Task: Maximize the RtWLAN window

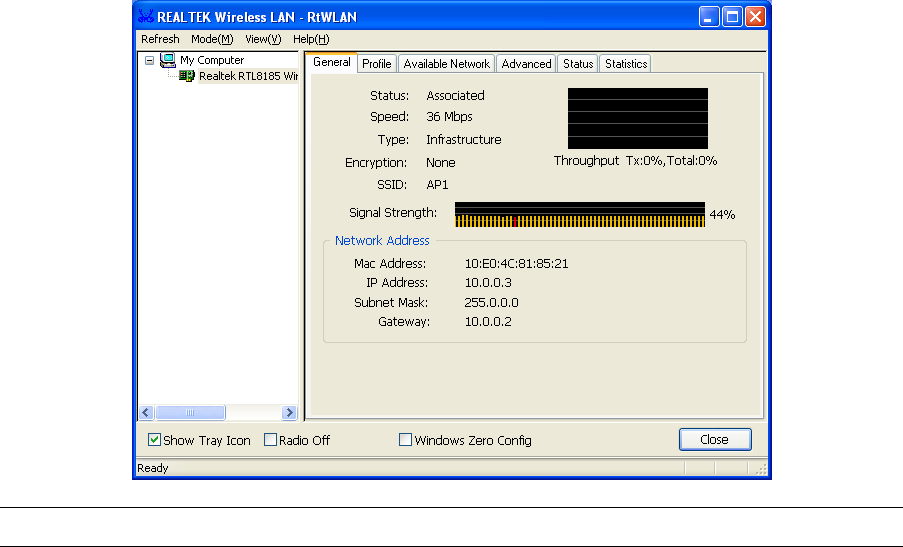Action: click(x=732, y=17)
